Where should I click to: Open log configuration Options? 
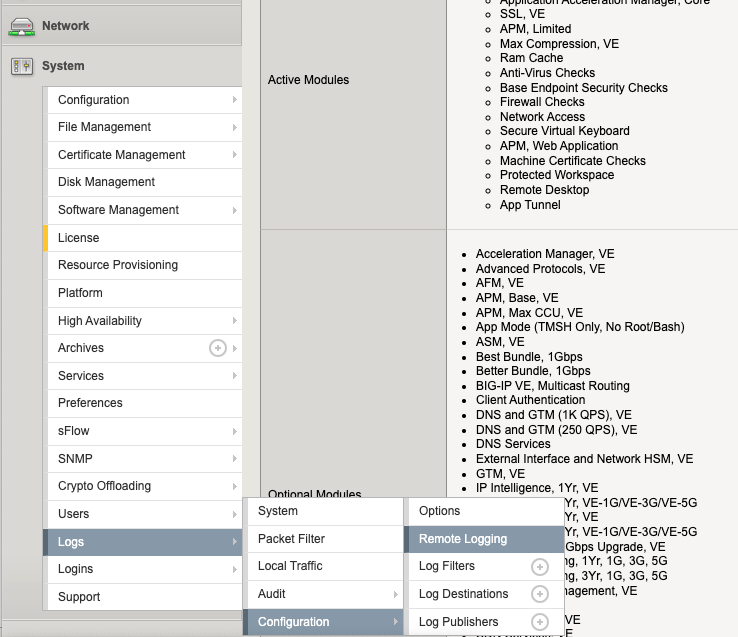pos(484,511)
